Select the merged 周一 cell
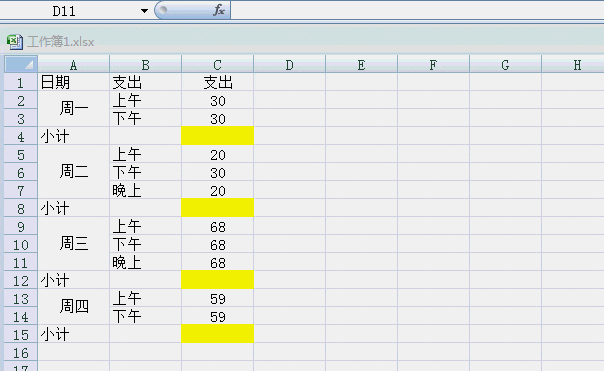Screen dimensions: 604x371 (x=73, y=109)
